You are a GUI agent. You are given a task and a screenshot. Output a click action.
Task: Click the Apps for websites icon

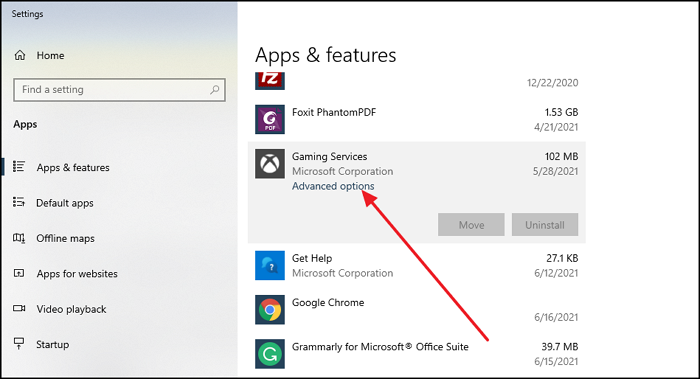tap(19, 273)
